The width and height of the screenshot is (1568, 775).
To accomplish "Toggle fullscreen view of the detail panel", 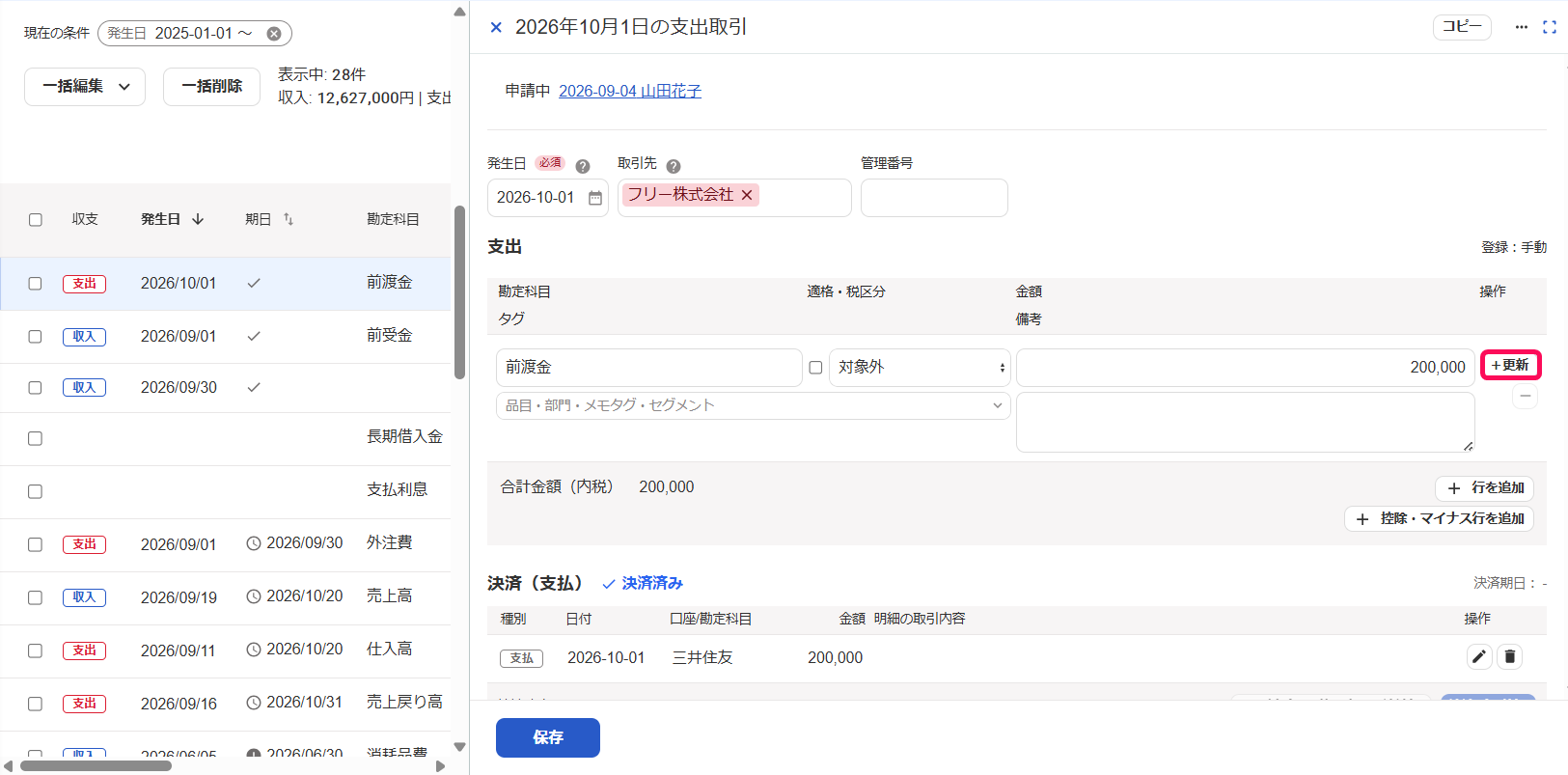I will pos(1550,27).
